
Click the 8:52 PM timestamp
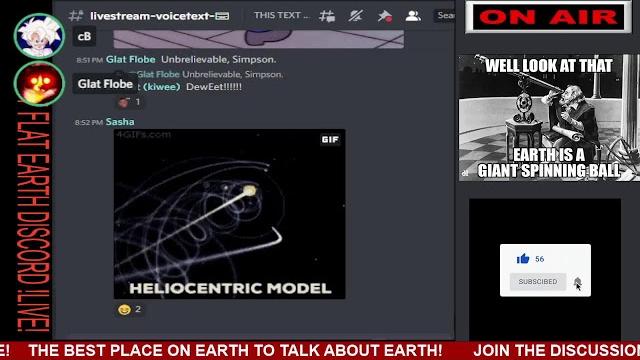point(89,122)
